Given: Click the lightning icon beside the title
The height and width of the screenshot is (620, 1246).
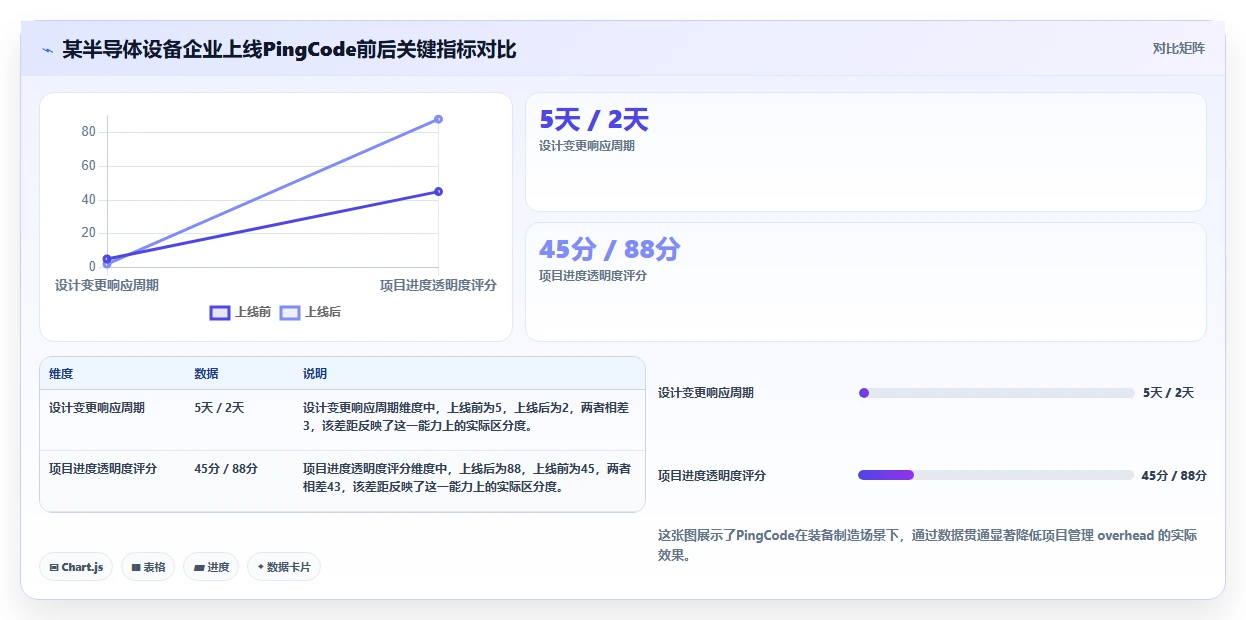Looking at the screenshot, I should 48,50.
